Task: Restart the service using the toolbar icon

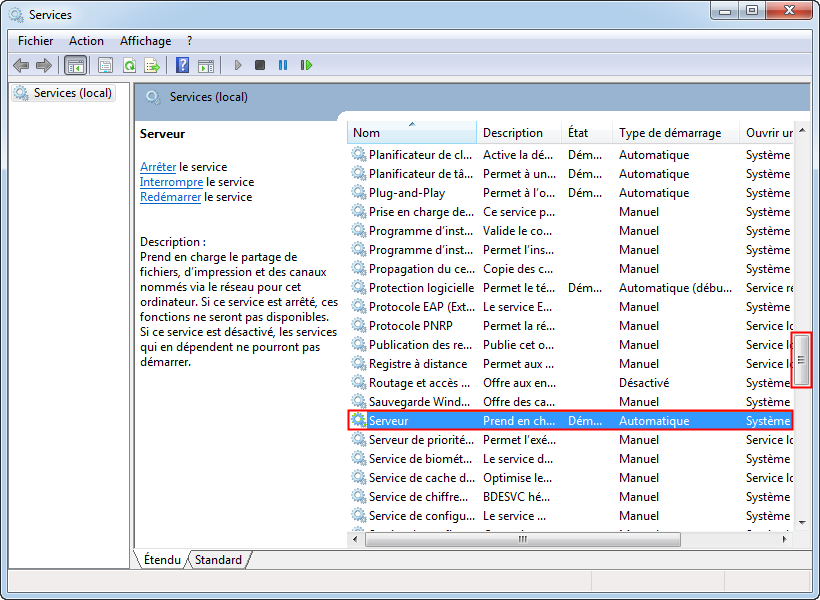Action: tap(307, 65)
